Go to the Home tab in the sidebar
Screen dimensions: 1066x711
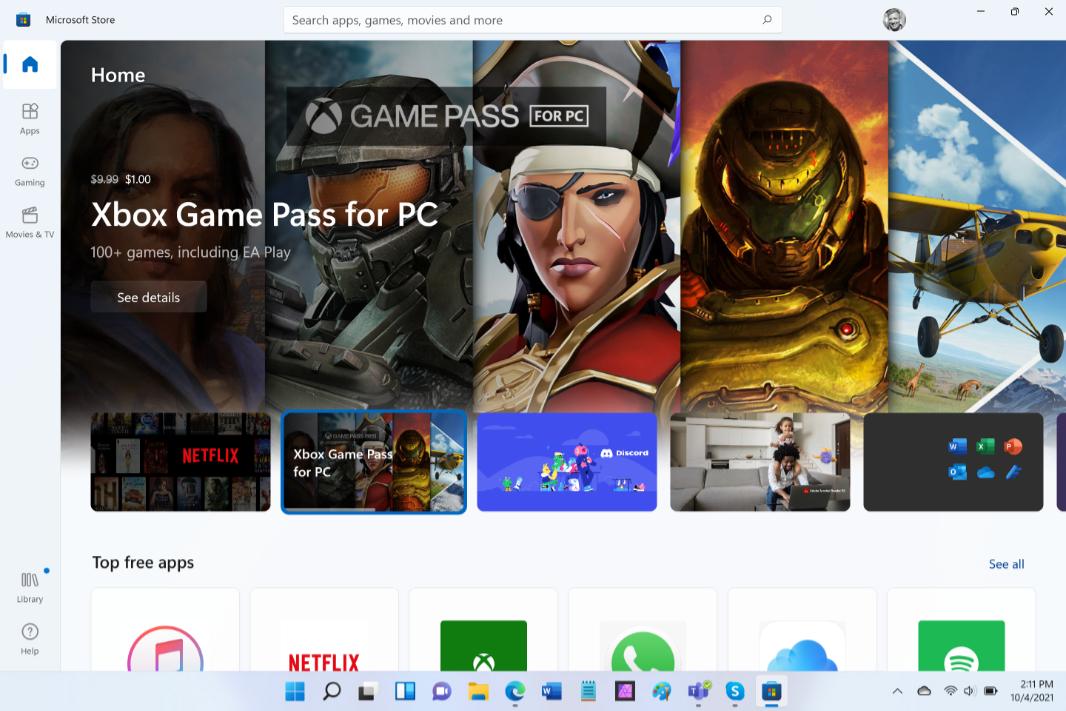point(29,64)
